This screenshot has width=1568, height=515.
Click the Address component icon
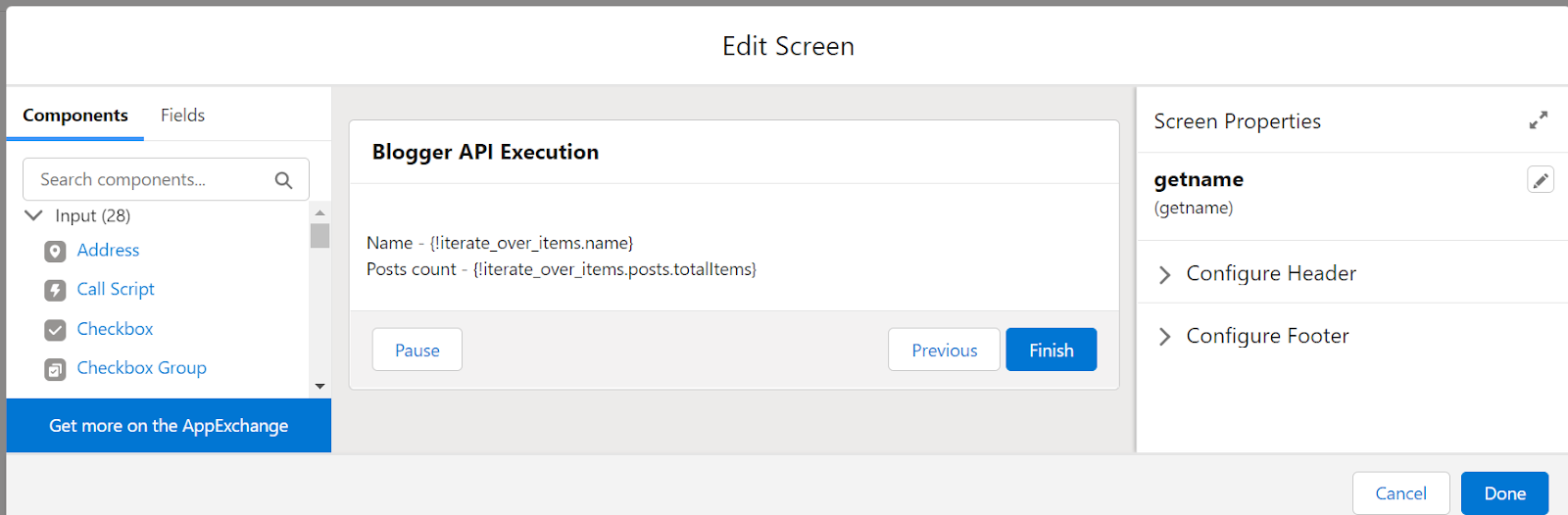[56, 252]
